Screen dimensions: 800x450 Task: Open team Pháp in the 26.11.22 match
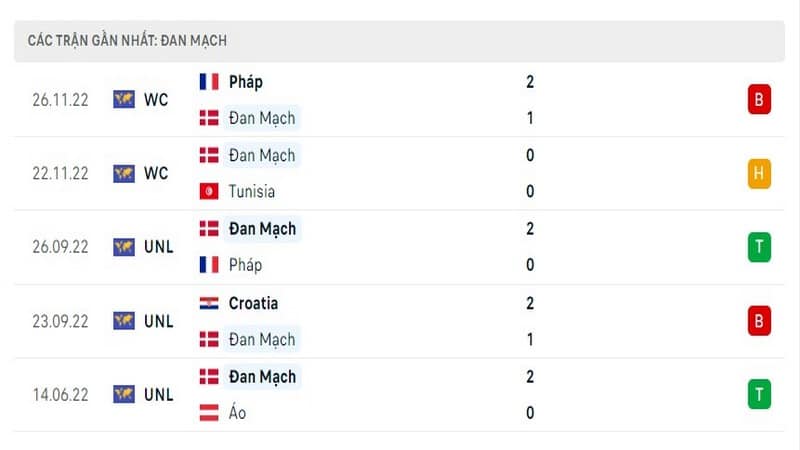click(x=245, y=82)
